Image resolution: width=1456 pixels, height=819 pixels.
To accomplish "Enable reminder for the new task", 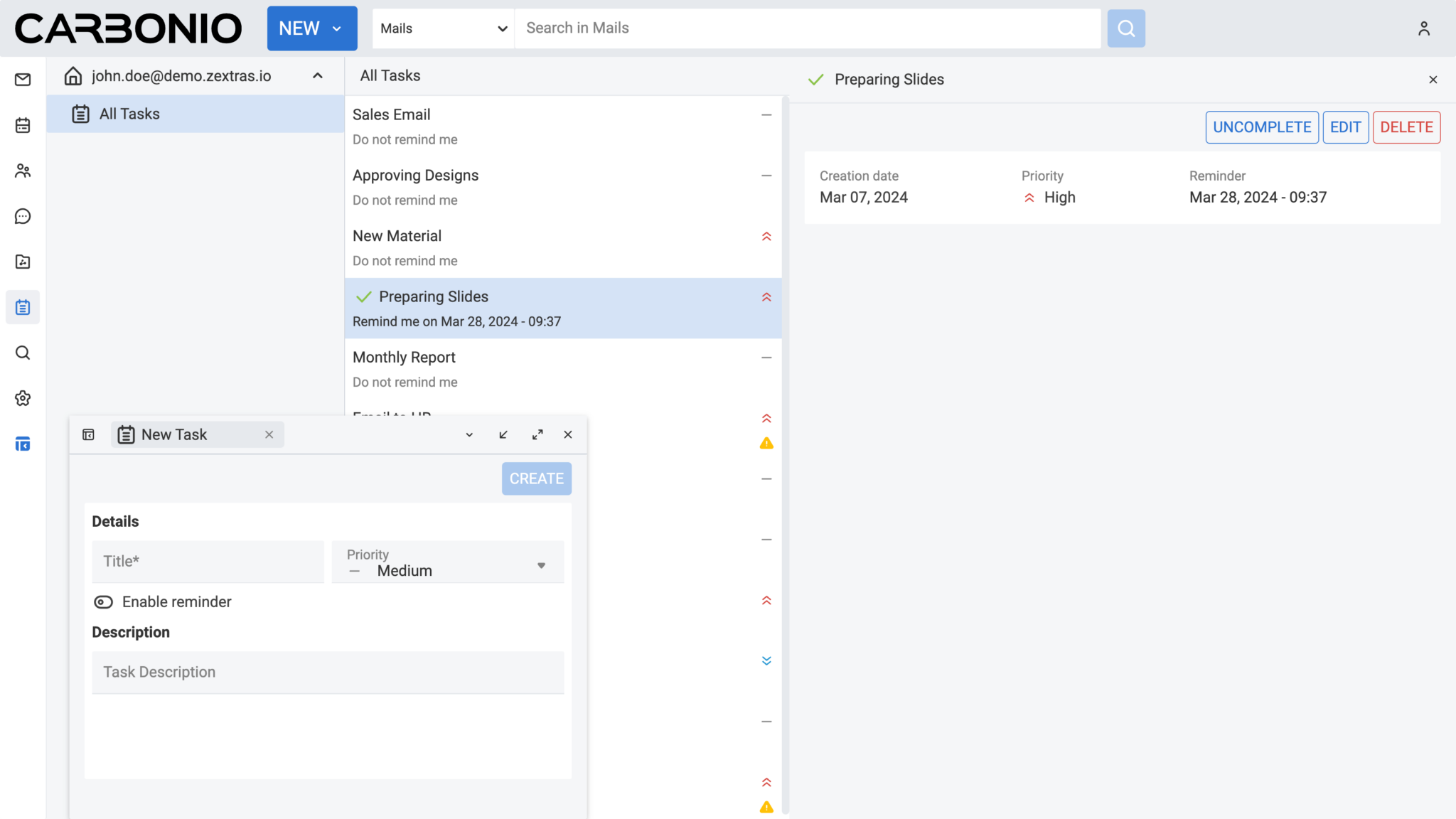I will point(104,601).
